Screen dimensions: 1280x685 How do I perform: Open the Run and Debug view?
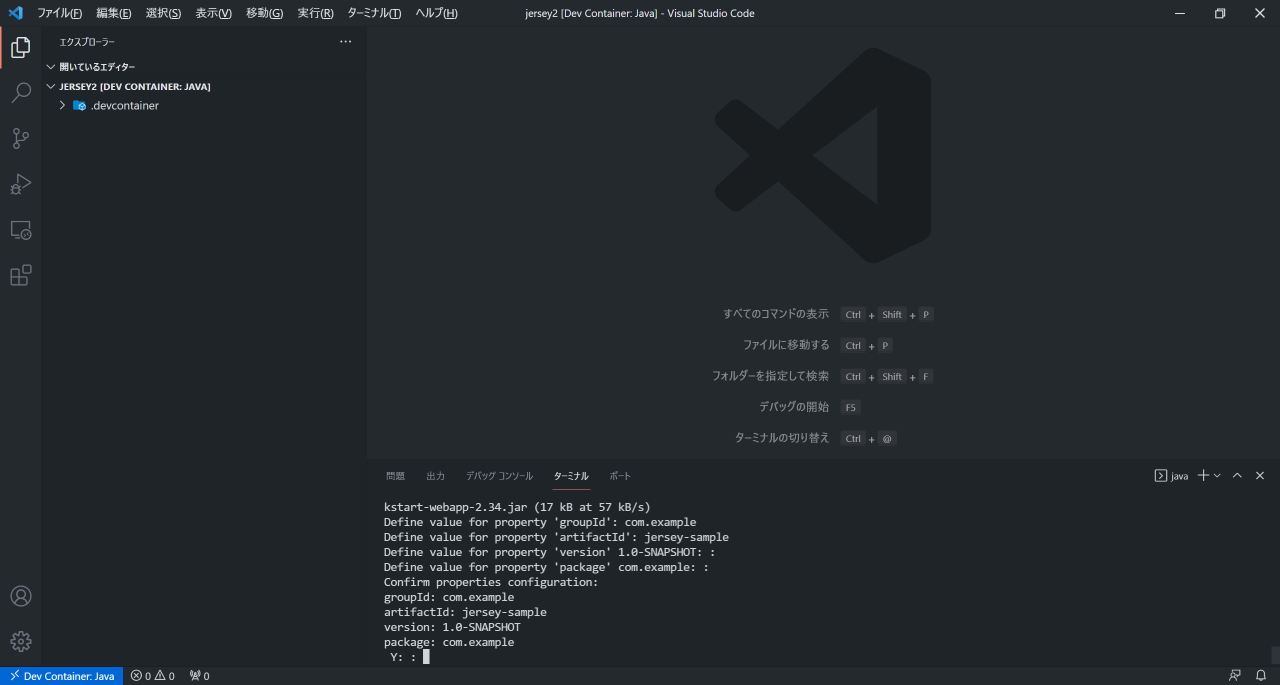tap(20, 184)
